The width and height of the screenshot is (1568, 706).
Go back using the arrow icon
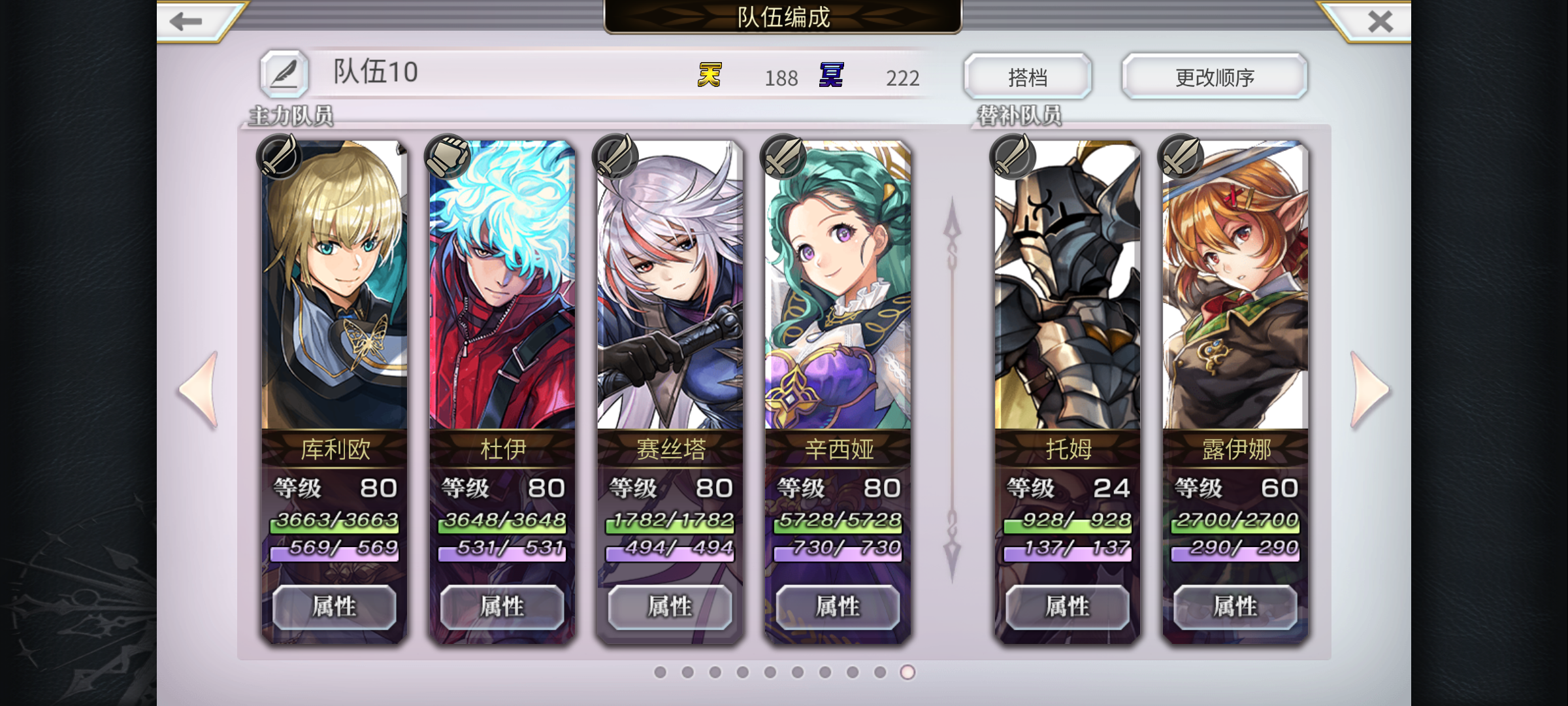(x=186, y=21)
